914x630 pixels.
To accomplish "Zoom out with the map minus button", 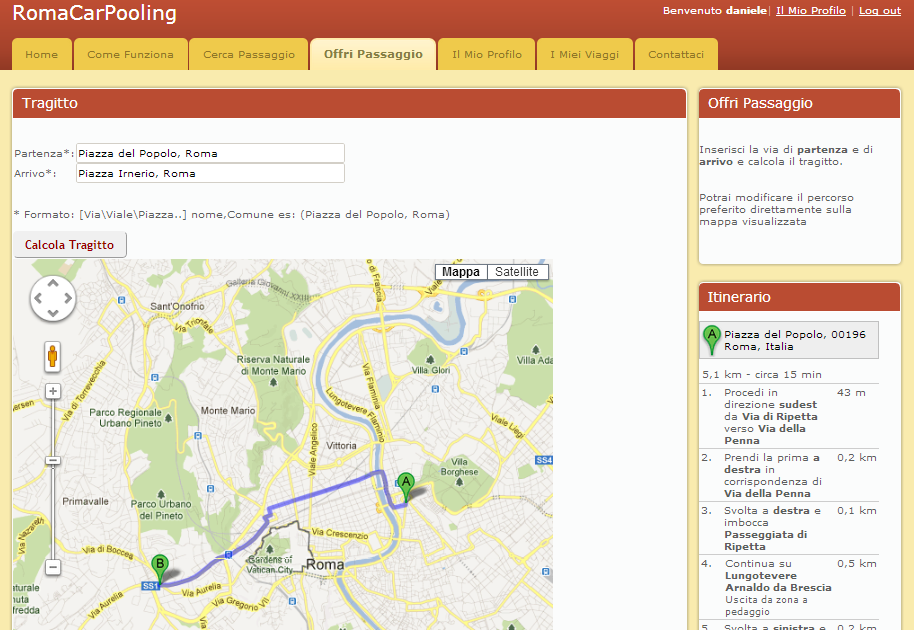I will click(x=53, y=567).
